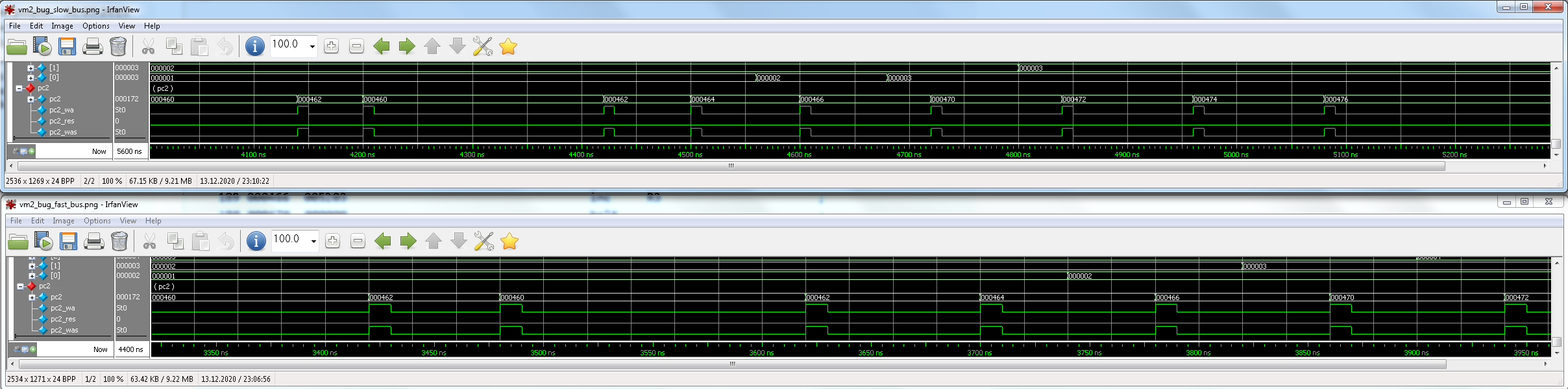Start slideshow in the slow_bus window toolbar
1568x389 pixels.
(x=42, y=47)
